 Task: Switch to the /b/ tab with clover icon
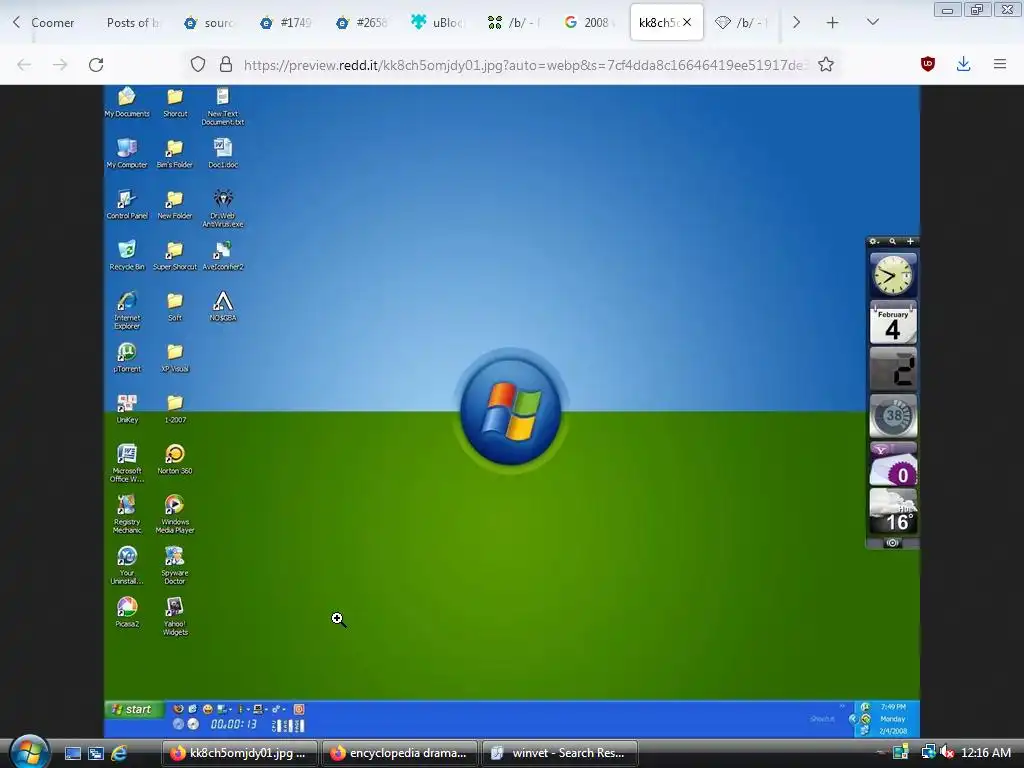pos(514,23)
